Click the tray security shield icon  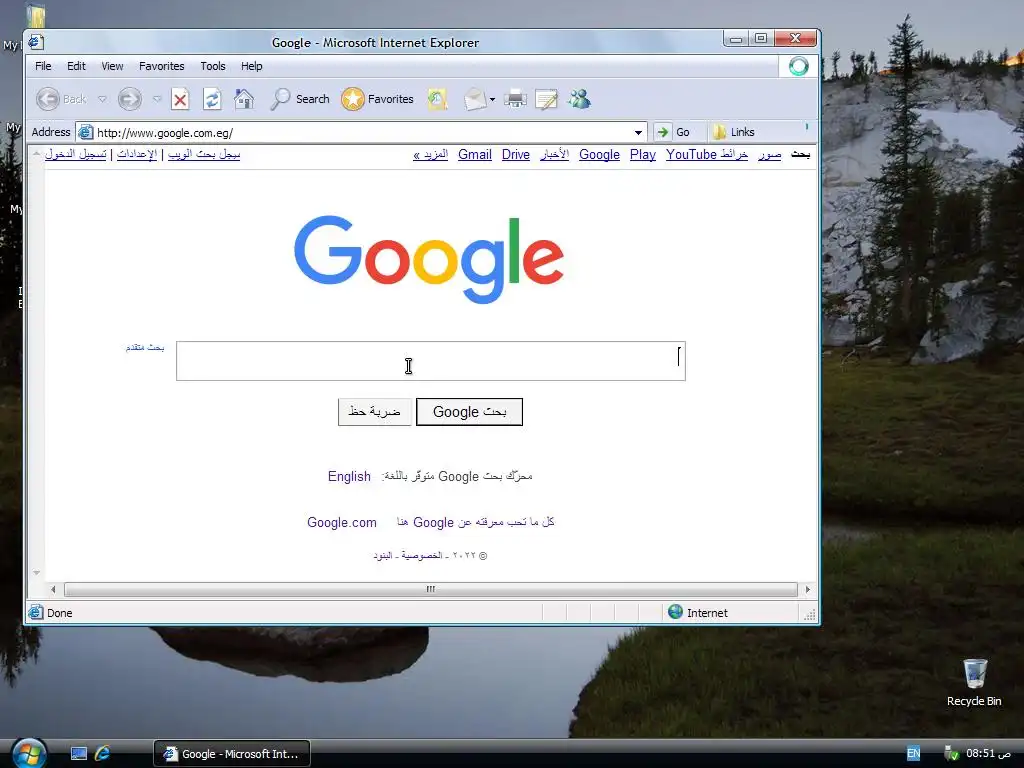point(952,754)
